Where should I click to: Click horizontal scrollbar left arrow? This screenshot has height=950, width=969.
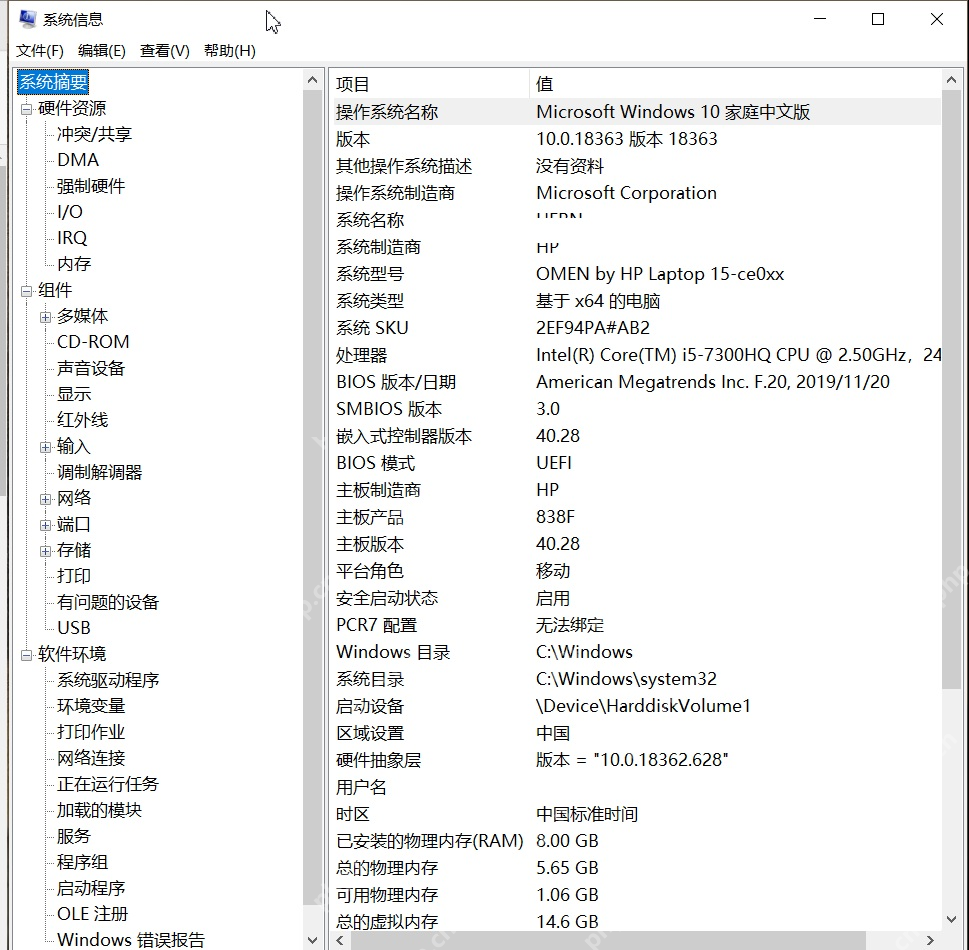point(340,940)
